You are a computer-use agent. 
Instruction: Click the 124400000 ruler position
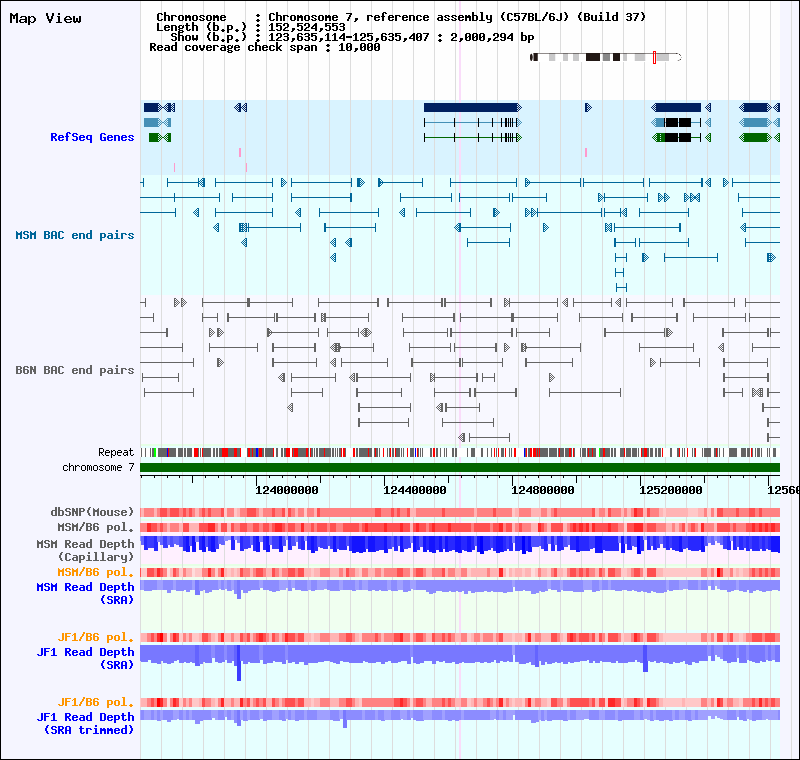[415, 490]
